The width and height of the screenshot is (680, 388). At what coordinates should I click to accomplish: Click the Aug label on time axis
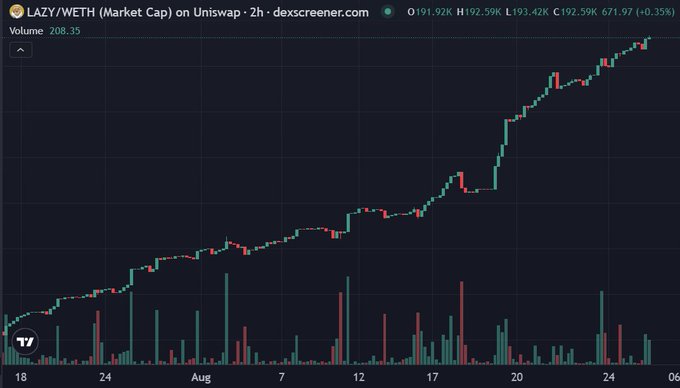tap(201, 377)
